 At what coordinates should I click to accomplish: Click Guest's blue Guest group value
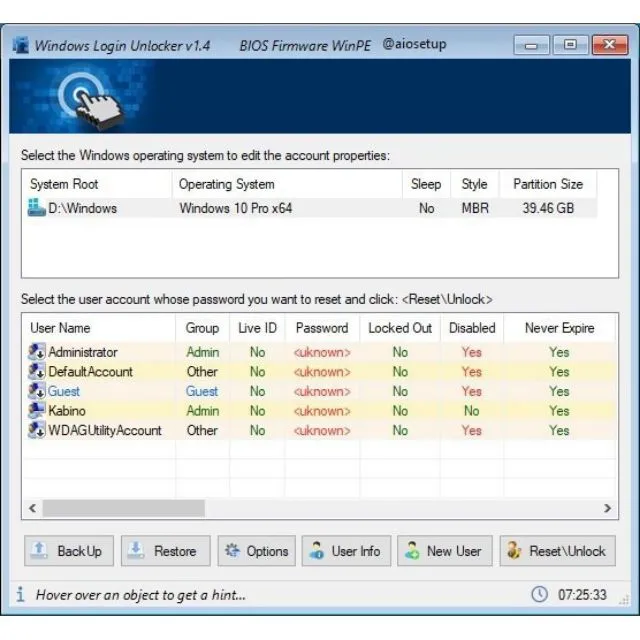click(x=202, y=391)
